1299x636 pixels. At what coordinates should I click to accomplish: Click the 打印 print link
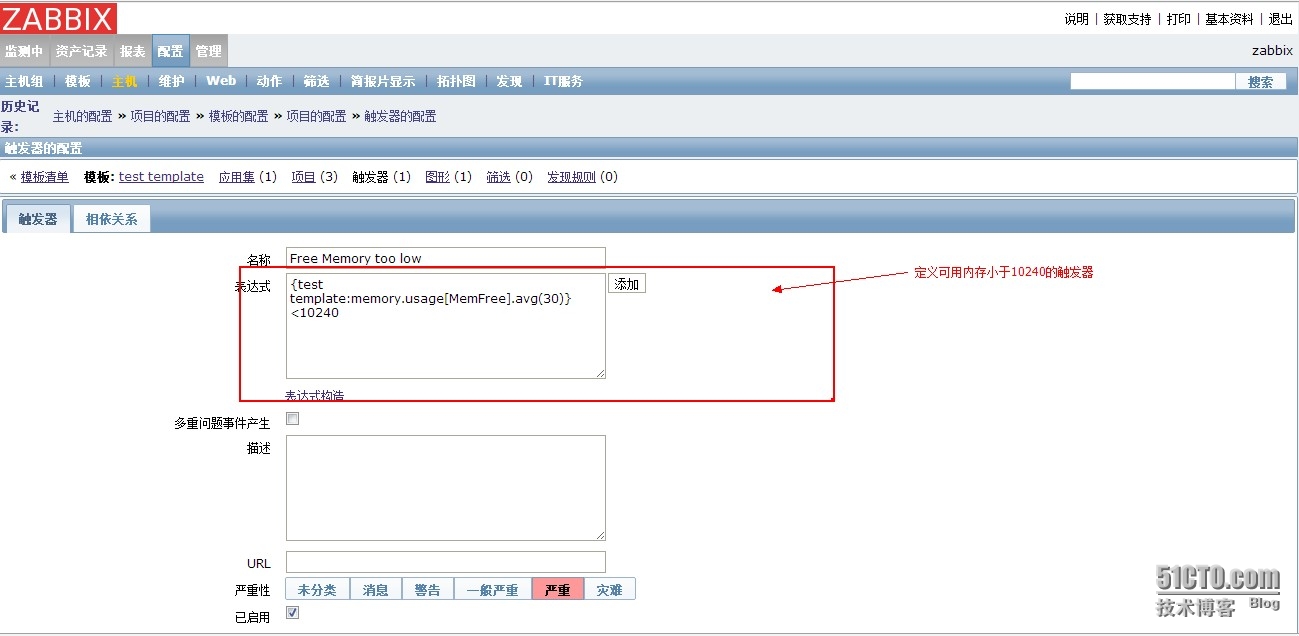[x=1178, y=19]
